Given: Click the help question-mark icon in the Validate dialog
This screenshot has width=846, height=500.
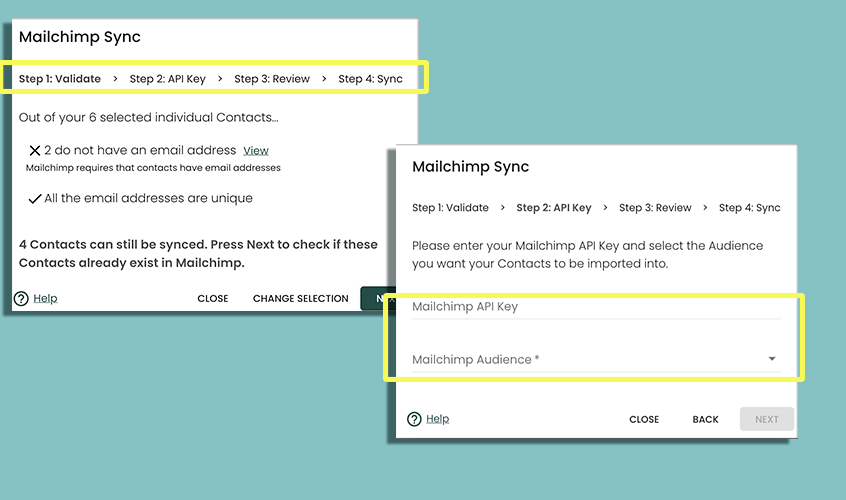Looking at the screenshot, I should coord(21,298).
